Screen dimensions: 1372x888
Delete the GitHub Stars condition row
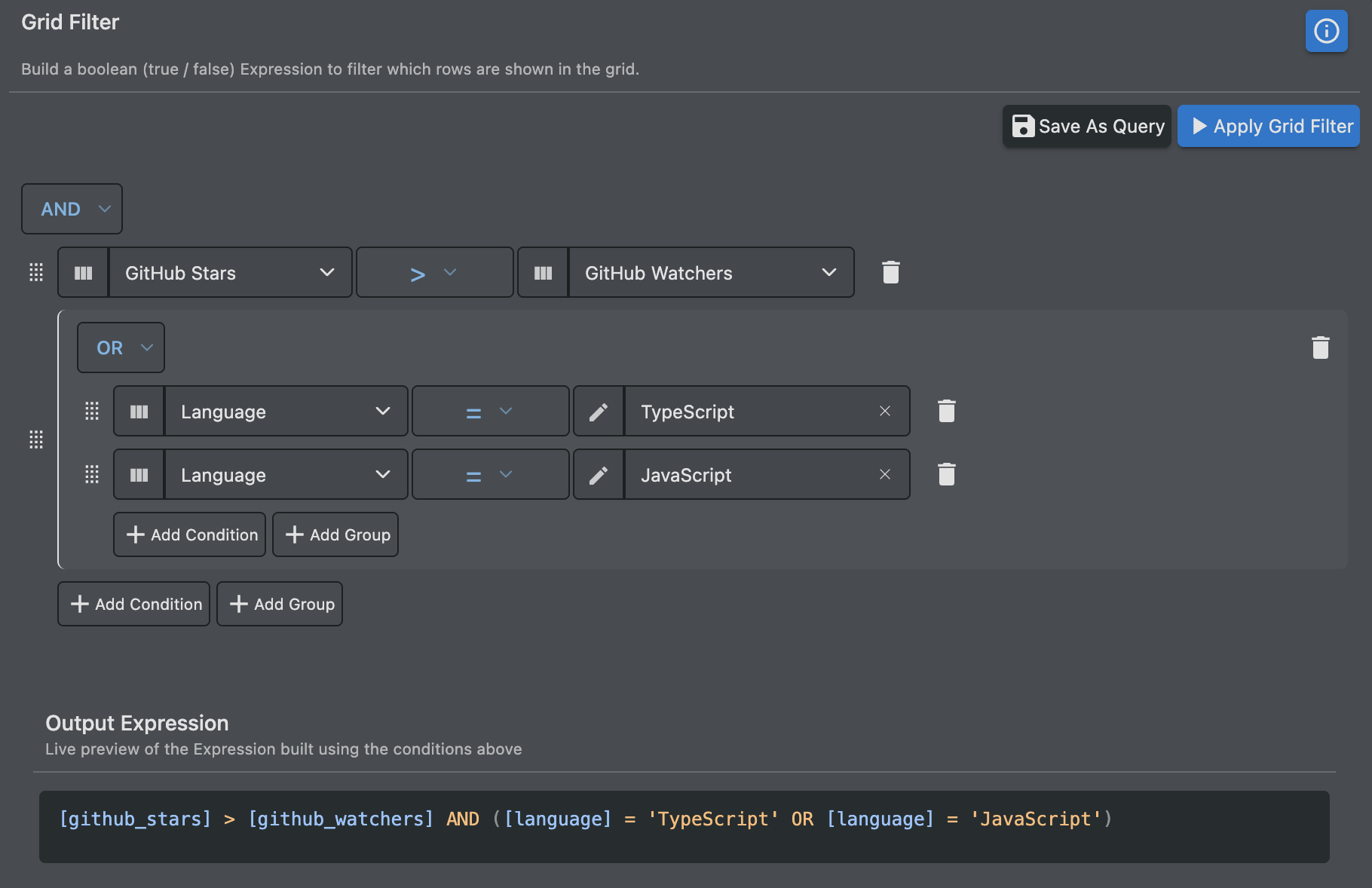[x=890, y=272]
